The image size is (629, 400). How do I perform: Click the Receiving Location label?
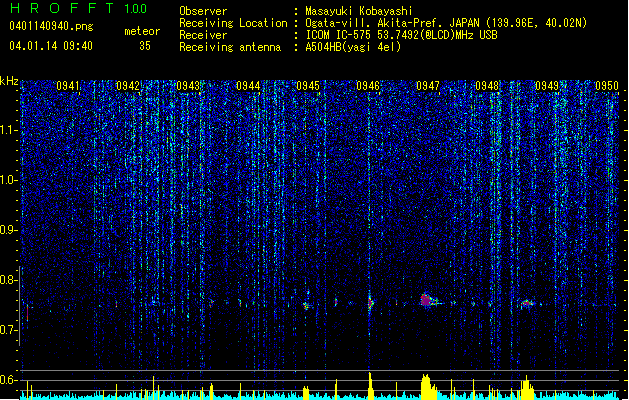(x=233, y=23)
